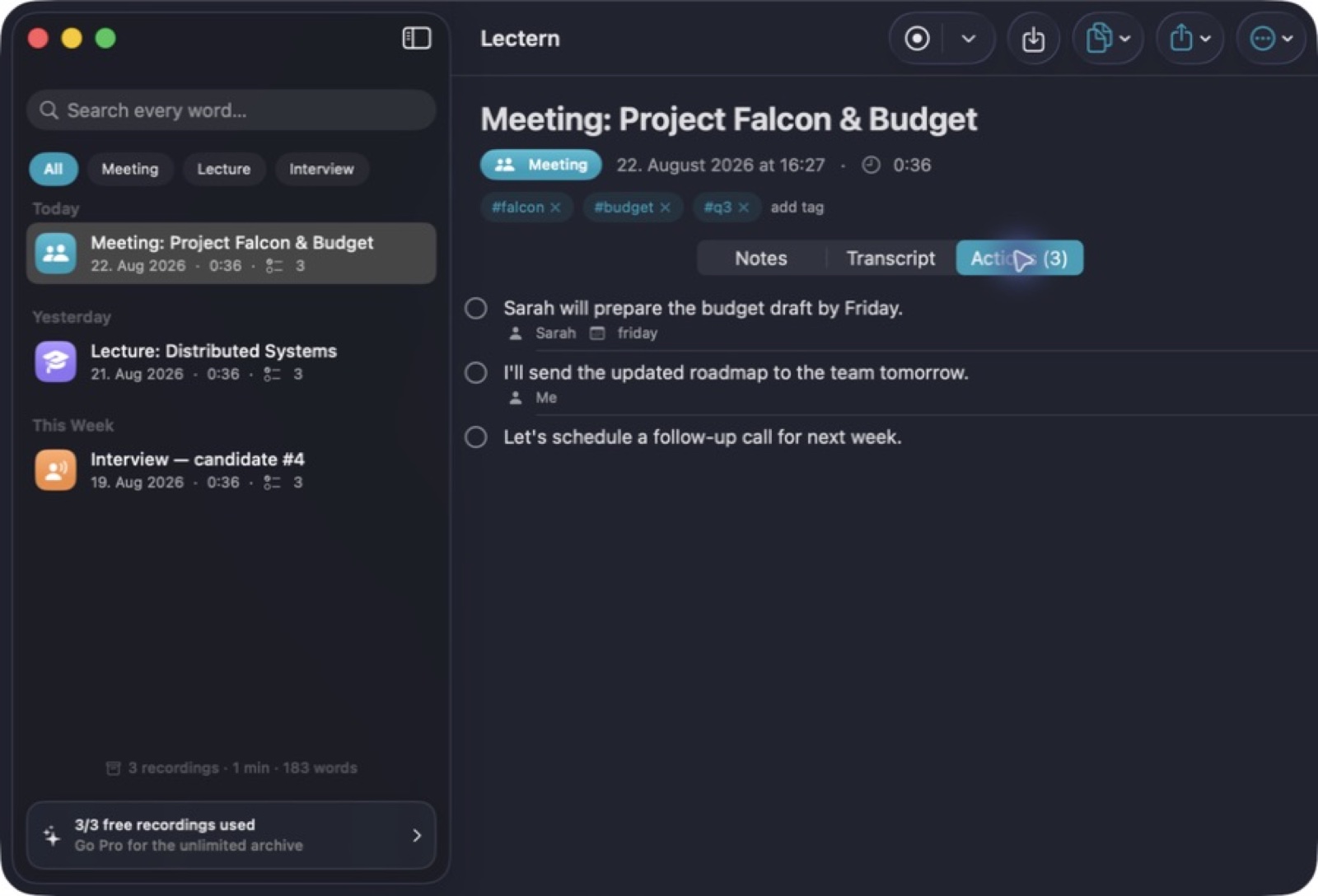
Task: Click 'add tag' to add a tag
Action: (797, 208)
